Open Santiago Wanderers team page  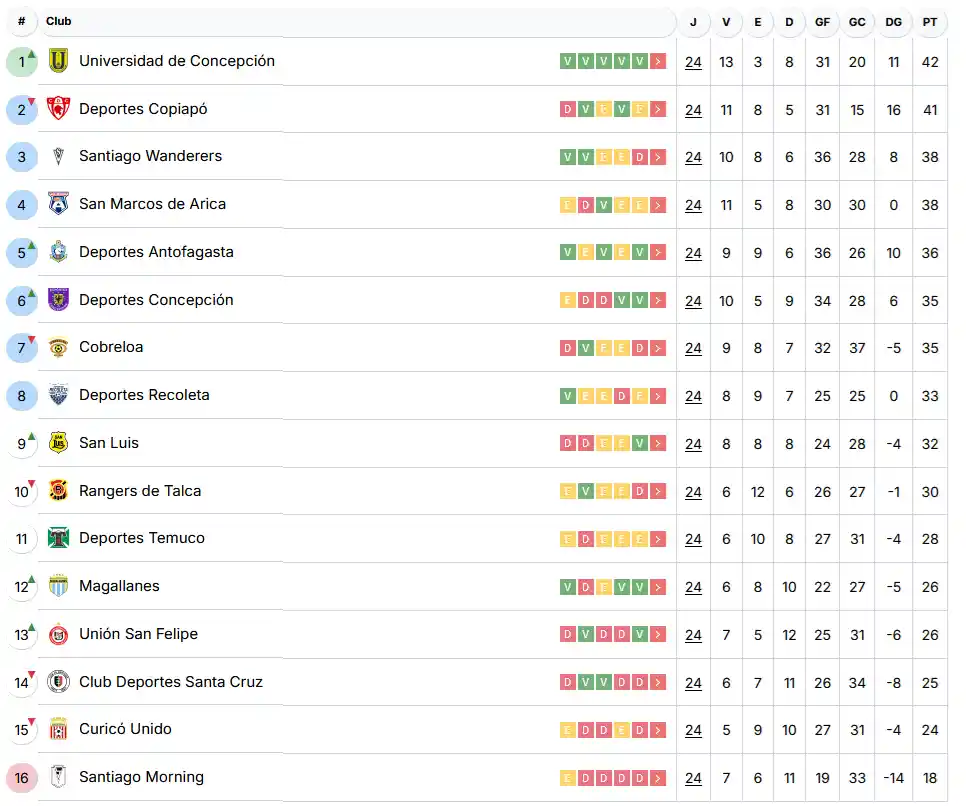[x=150, y=156]
